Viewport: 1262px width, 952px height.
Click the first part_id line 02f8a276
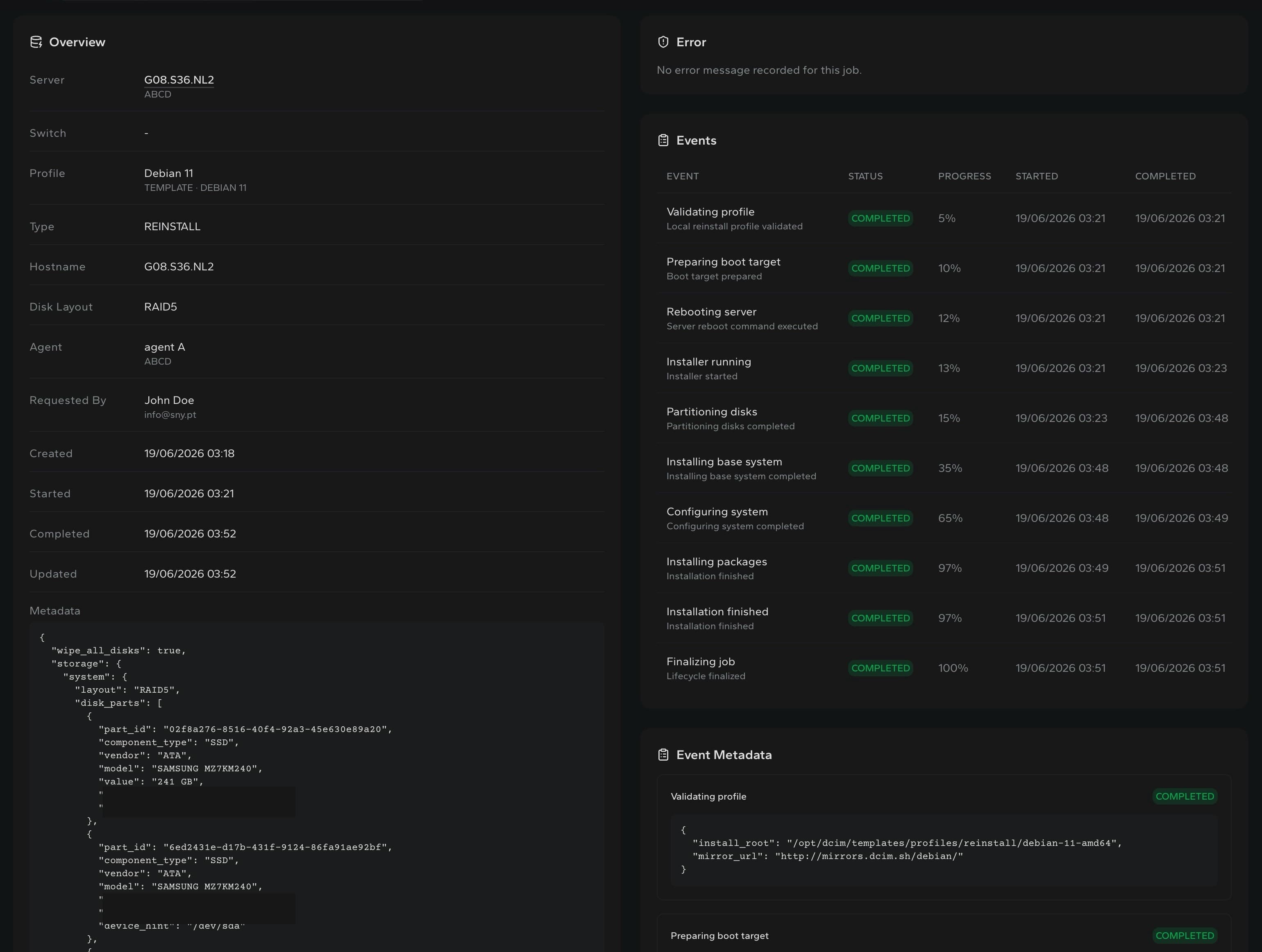tap(245, 729)
